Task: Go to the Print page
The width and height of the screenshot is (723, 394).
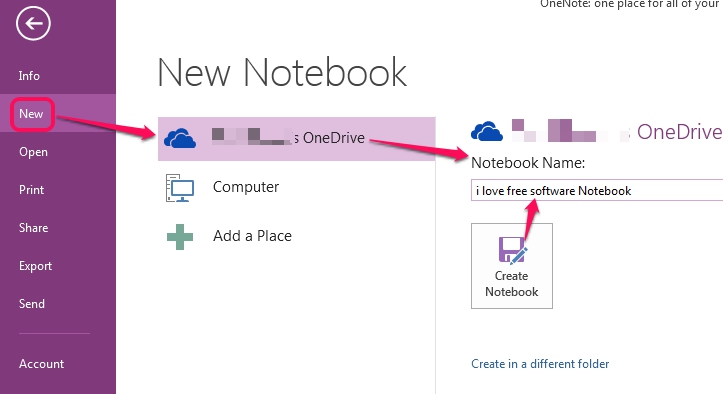Action: (31, 190)
